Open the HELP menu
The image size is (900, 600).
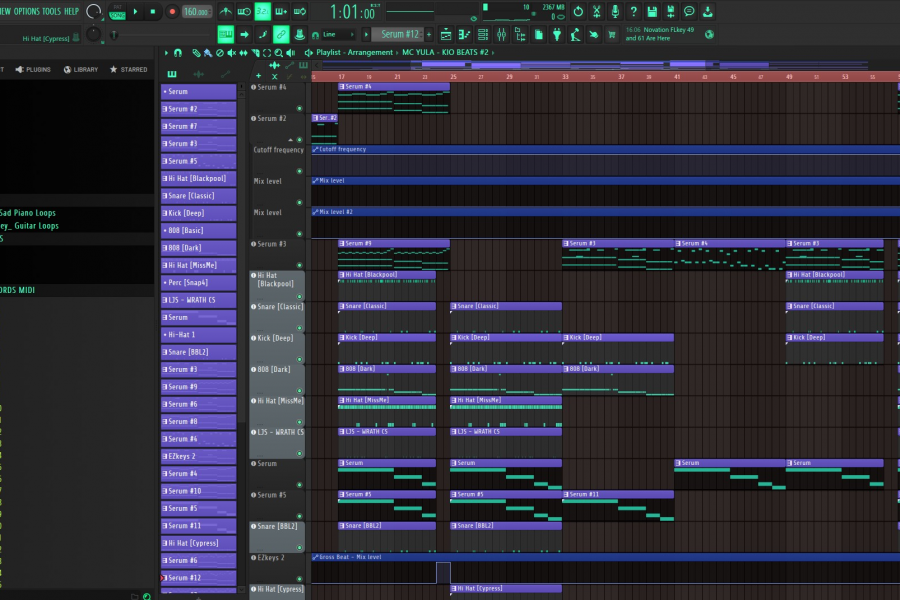[x=71, y=11]
